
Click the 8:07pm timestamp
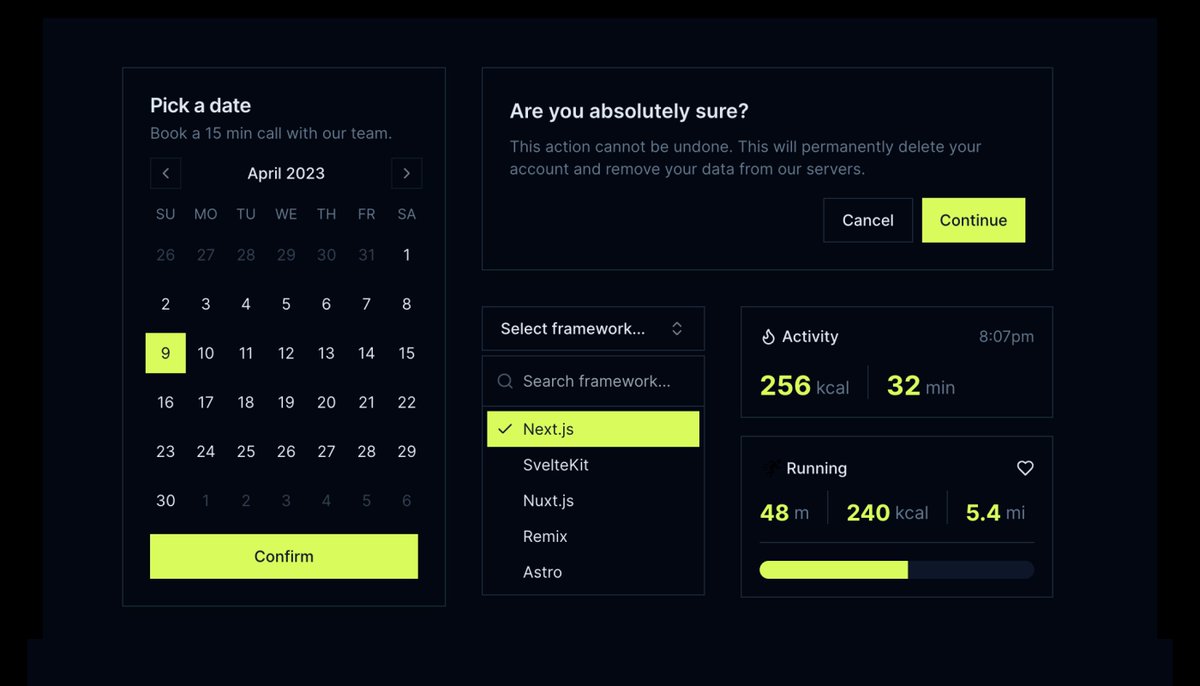(1006, 337)
